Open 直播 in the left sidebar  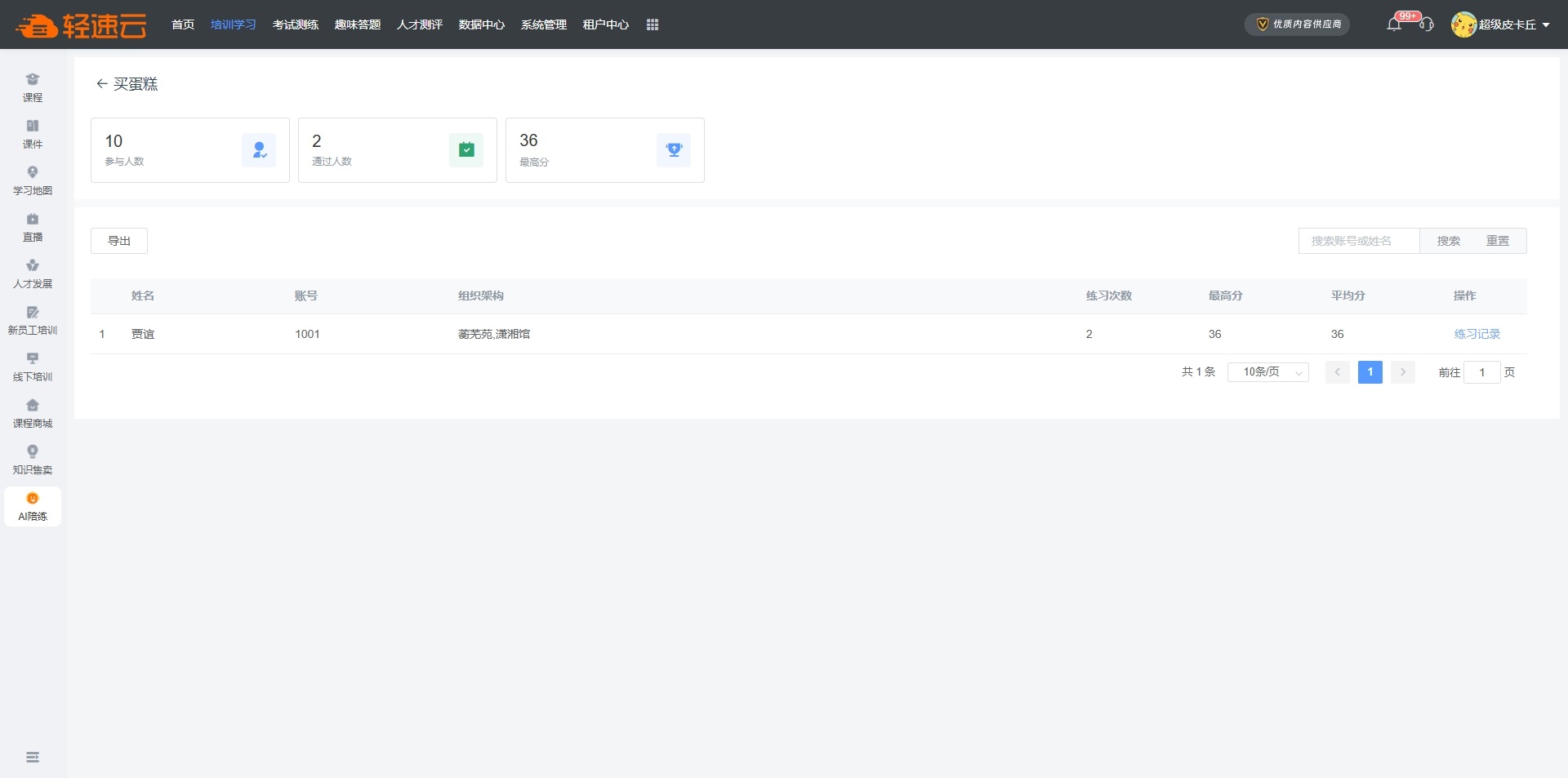click(33, 227)
